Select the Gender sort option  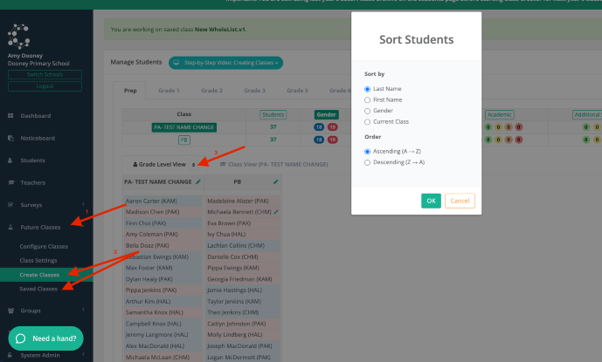tap(367, 111)
